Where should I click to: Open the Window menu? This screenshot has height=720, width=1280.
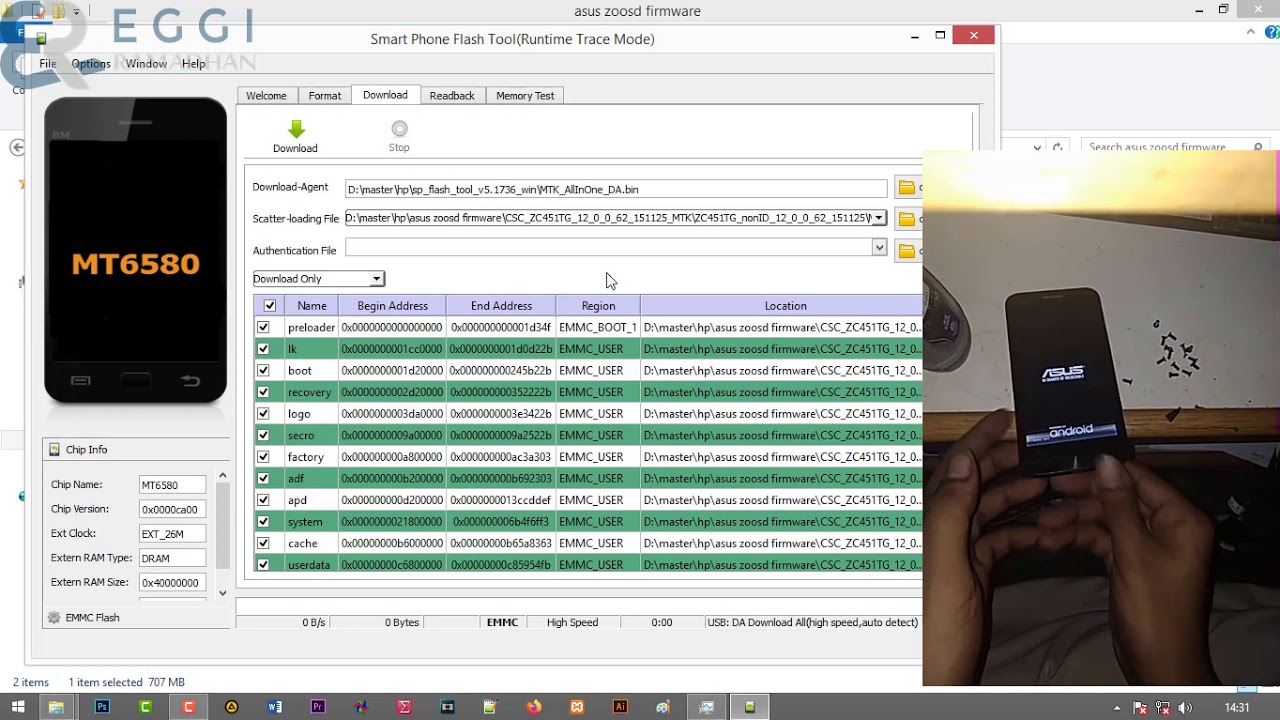[146, 64]
